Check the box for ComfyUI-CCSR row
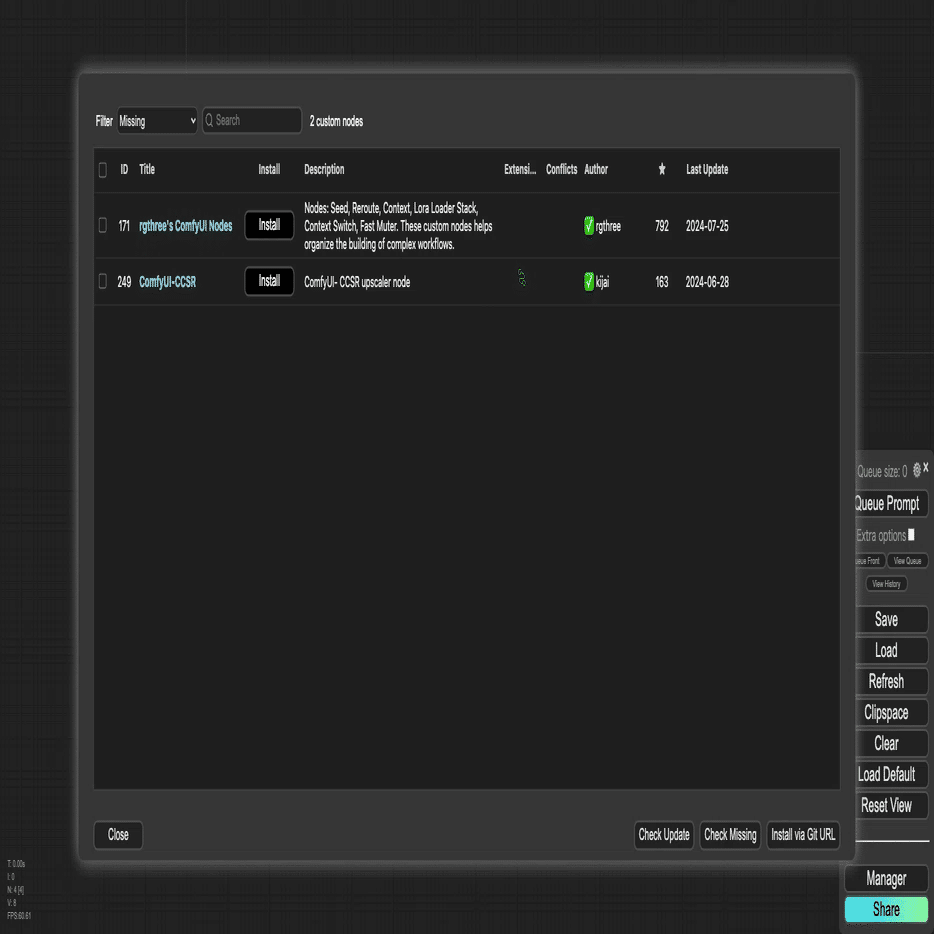Image resolution: width=934 pixels, height=934 pixels. coord(102,281)
